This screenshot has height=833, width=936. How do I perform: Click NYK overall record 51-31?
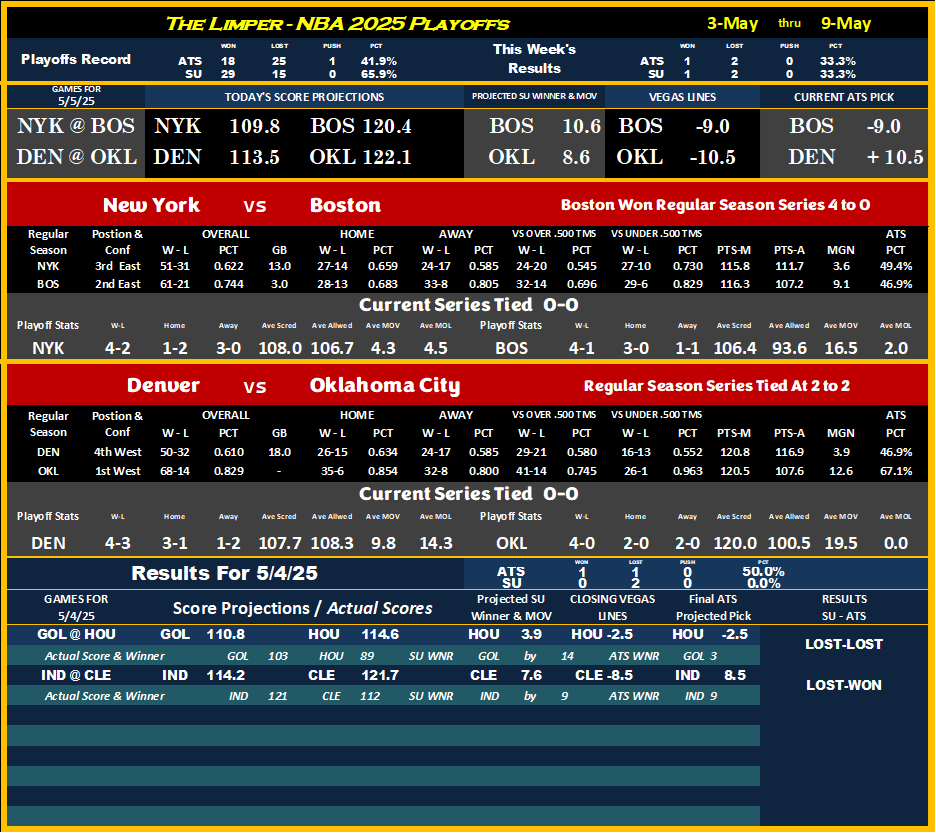pyautogui.click(x=175, y=266)
